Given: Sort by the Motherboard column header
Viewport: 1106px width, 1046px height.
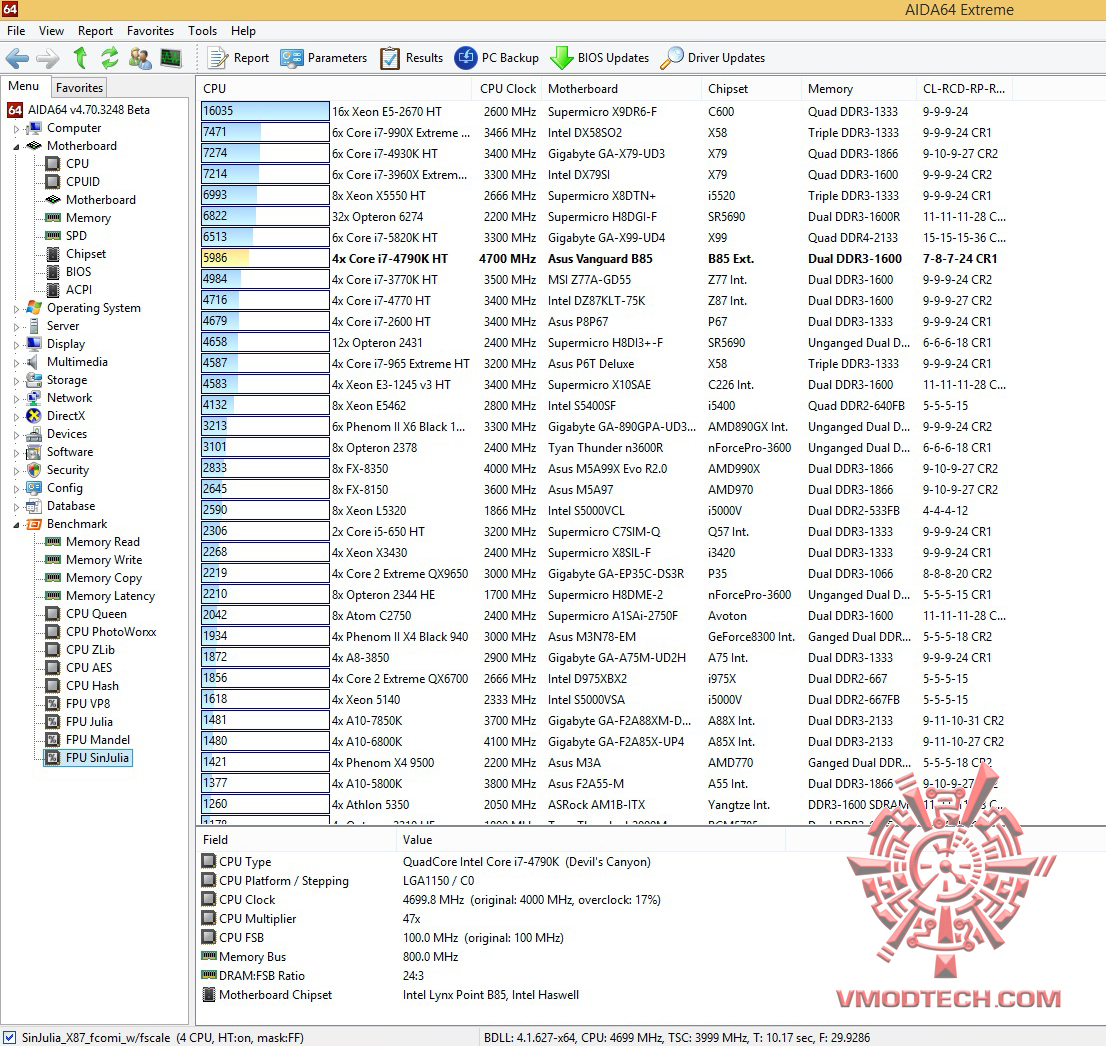Looking at the screenshot, I should pos(622,89).
